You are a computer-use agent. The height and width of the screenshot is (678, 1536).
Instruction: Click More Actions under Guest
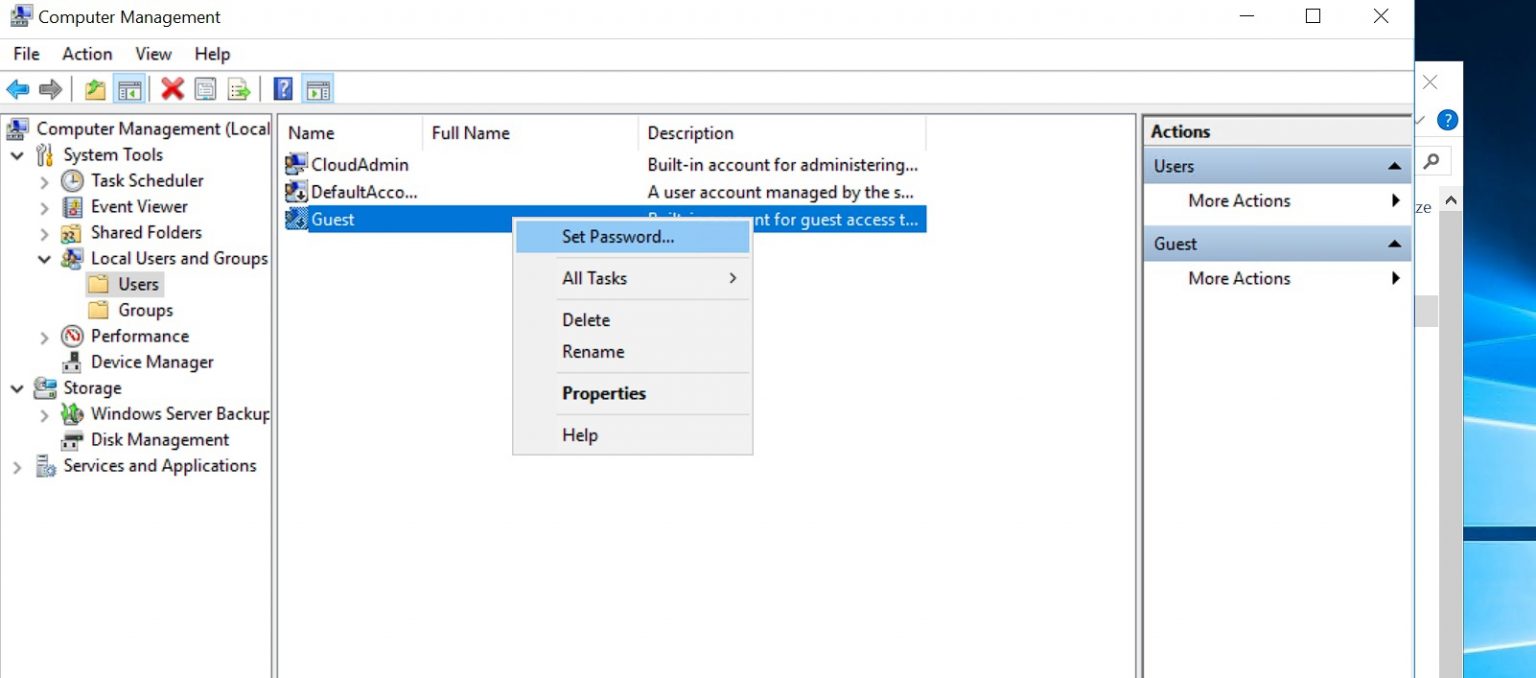point(1238,278)
